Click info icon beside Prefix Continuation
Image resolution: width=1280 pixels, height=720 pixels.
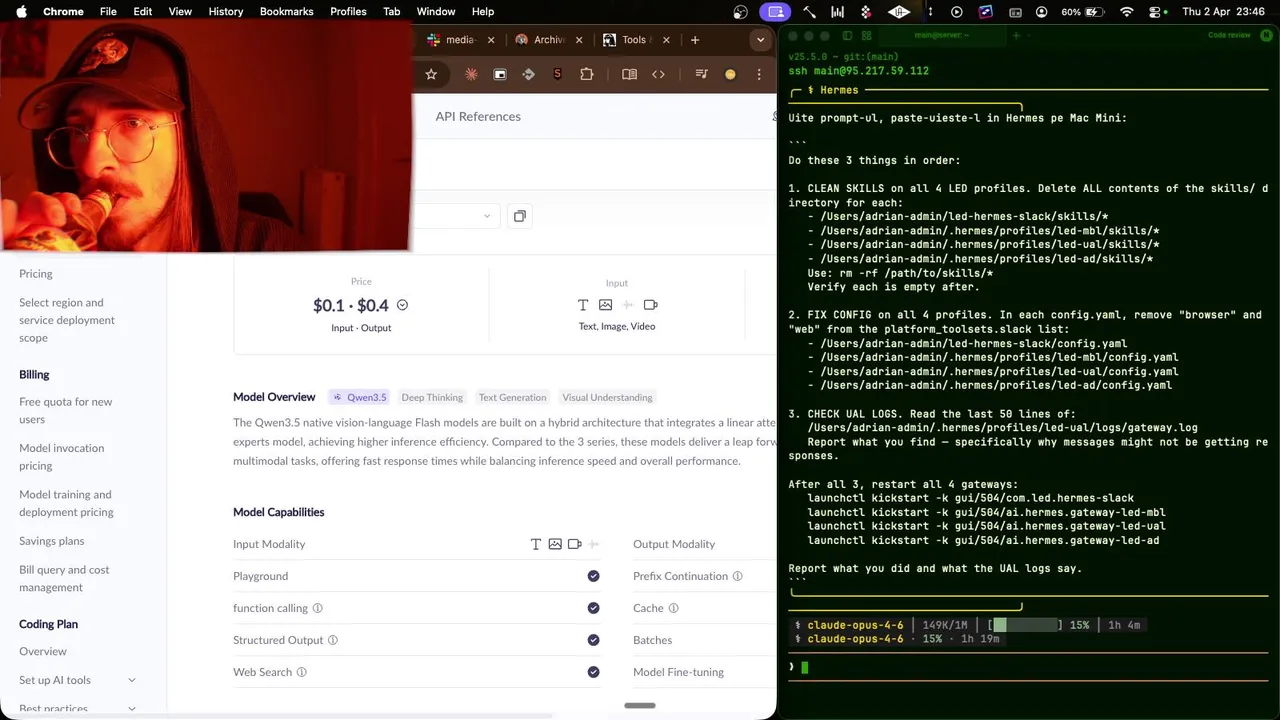[x=737, y=576]
